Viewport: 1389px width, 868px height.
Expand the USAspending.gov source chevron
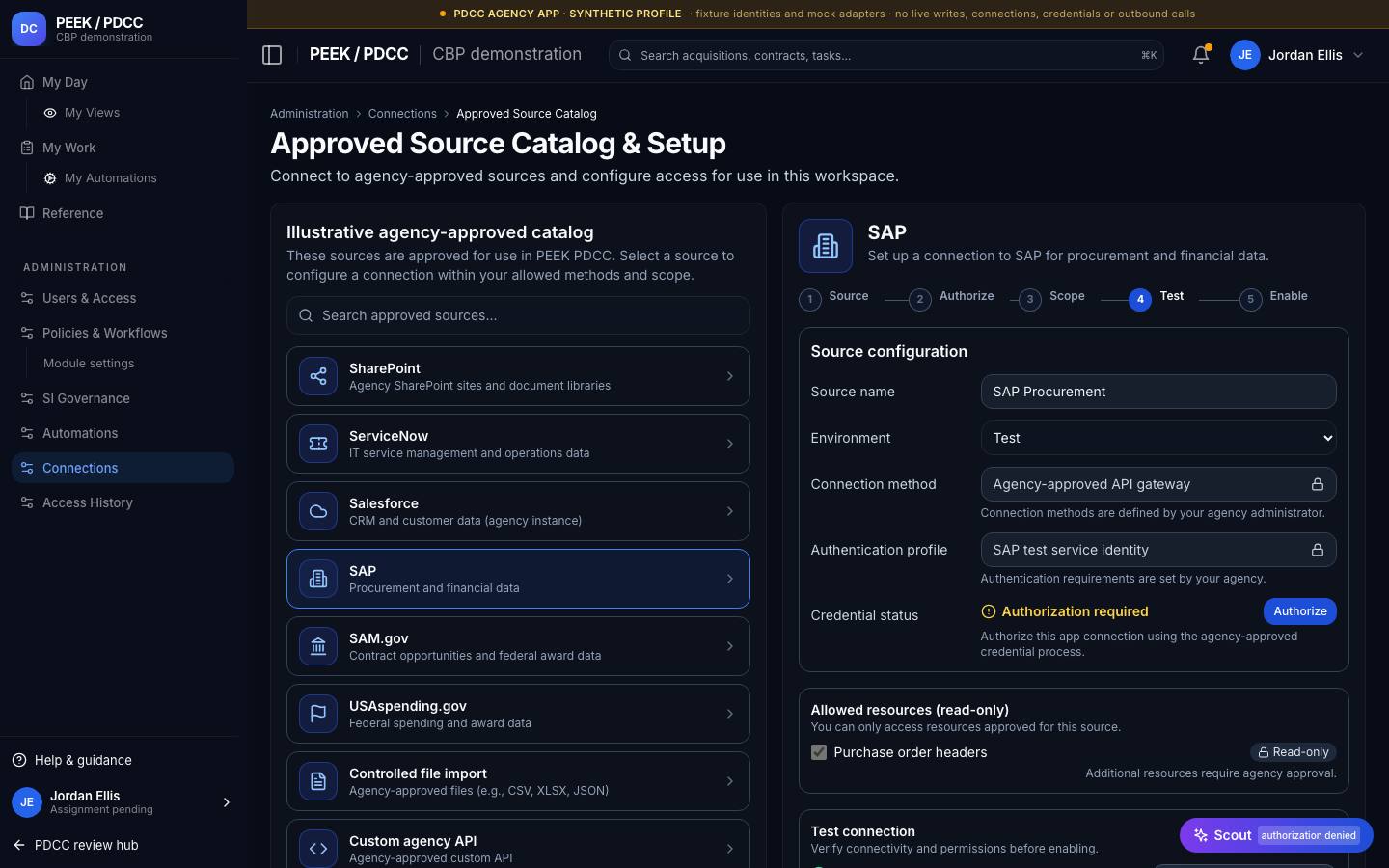[730, 714]
